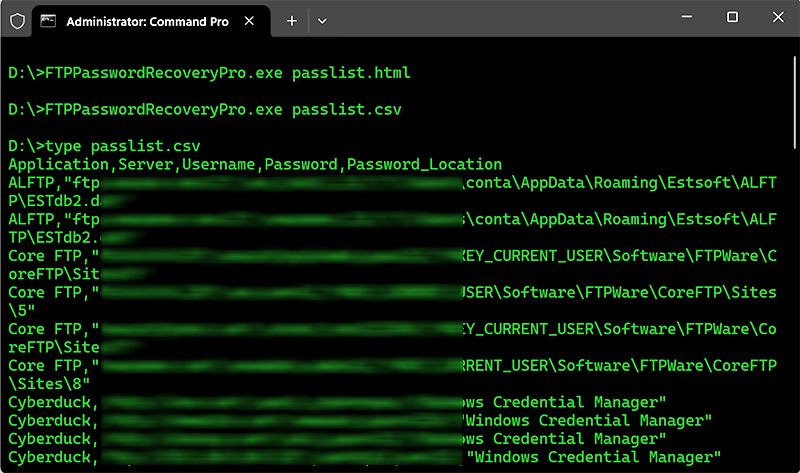Click '\conta\AppData\Roaming\Estsoft\ALF' text
Screen dimensions: 800x473
tap(622, 219)
